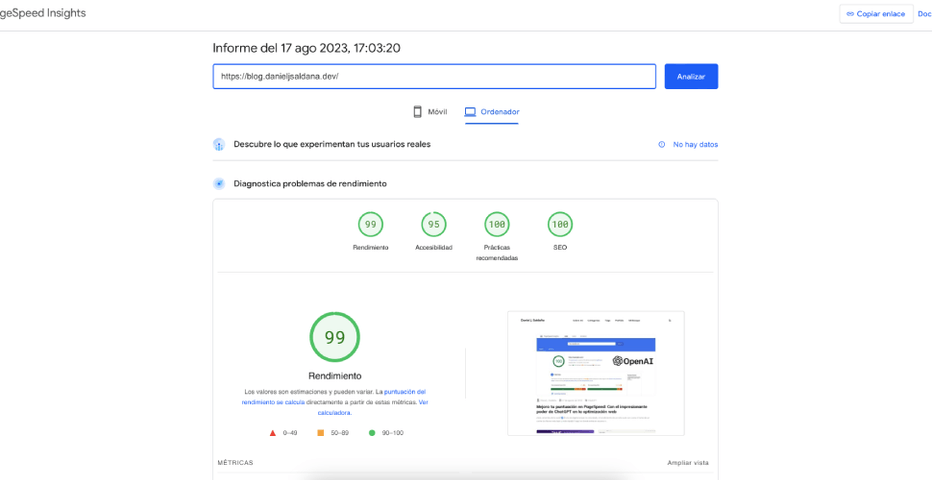The width and height of the screenshot is (932, 480).
Task: Click the large 99 performance circle
Action: pyautogui.click(x=335, y=337)
